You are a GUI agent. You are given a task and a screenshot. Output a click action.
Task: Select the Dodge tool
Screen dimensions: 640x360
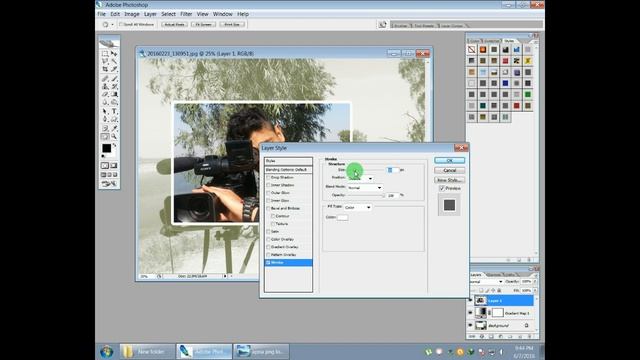click(x=114, y=102)
